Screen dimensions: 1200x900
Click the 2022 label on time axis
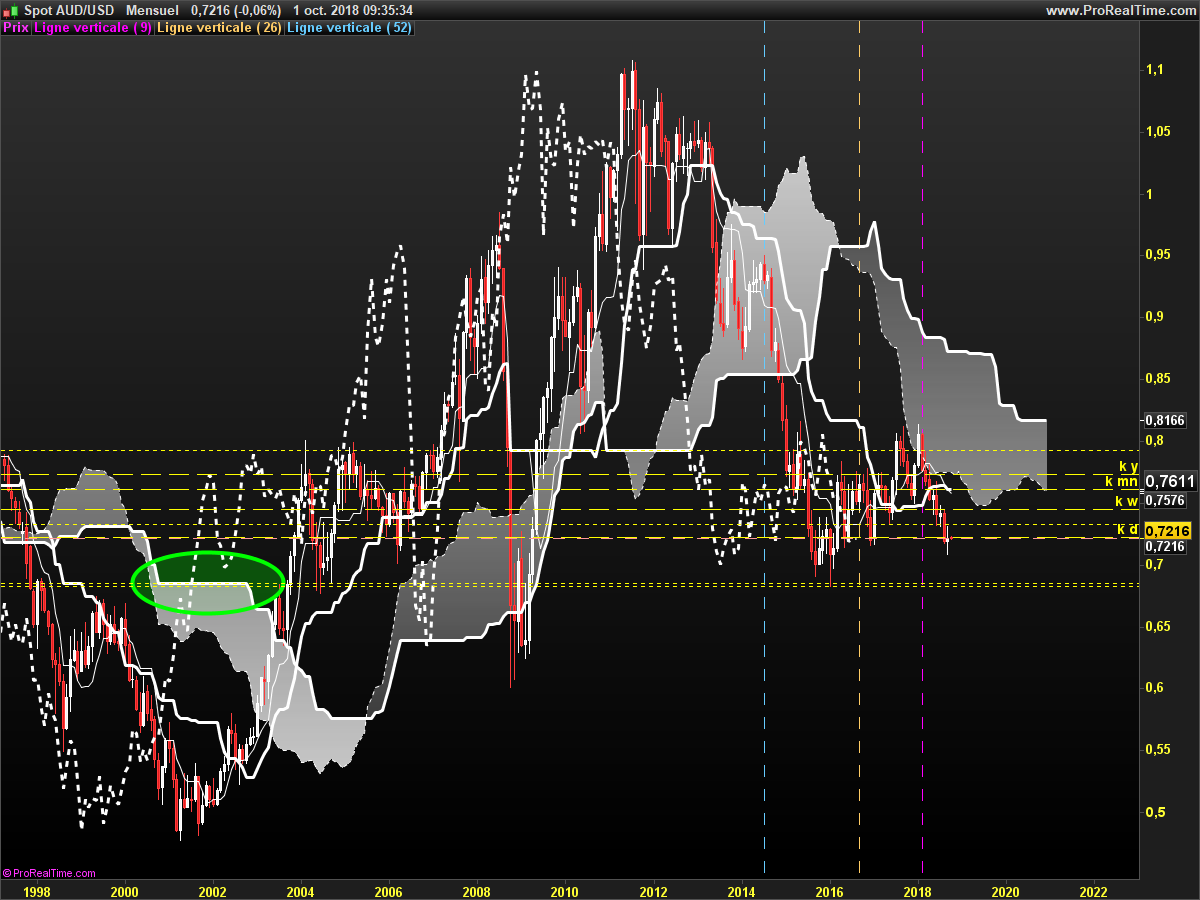[1093, 890]
